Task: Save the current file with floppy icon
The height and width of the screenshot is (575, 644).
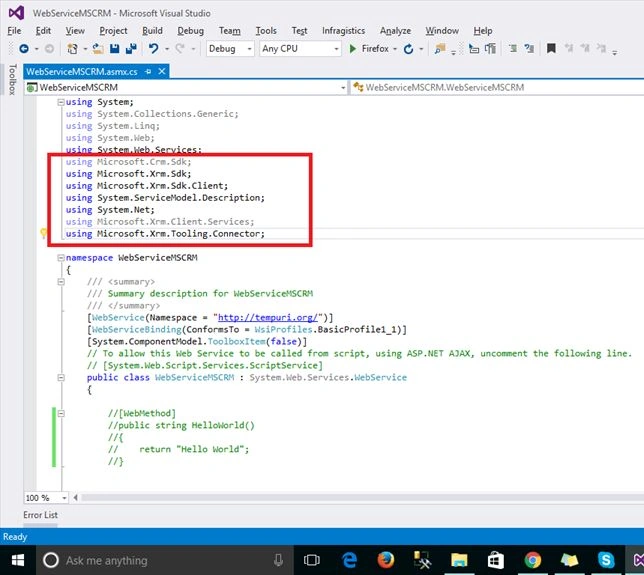Action: pos(115,49)
